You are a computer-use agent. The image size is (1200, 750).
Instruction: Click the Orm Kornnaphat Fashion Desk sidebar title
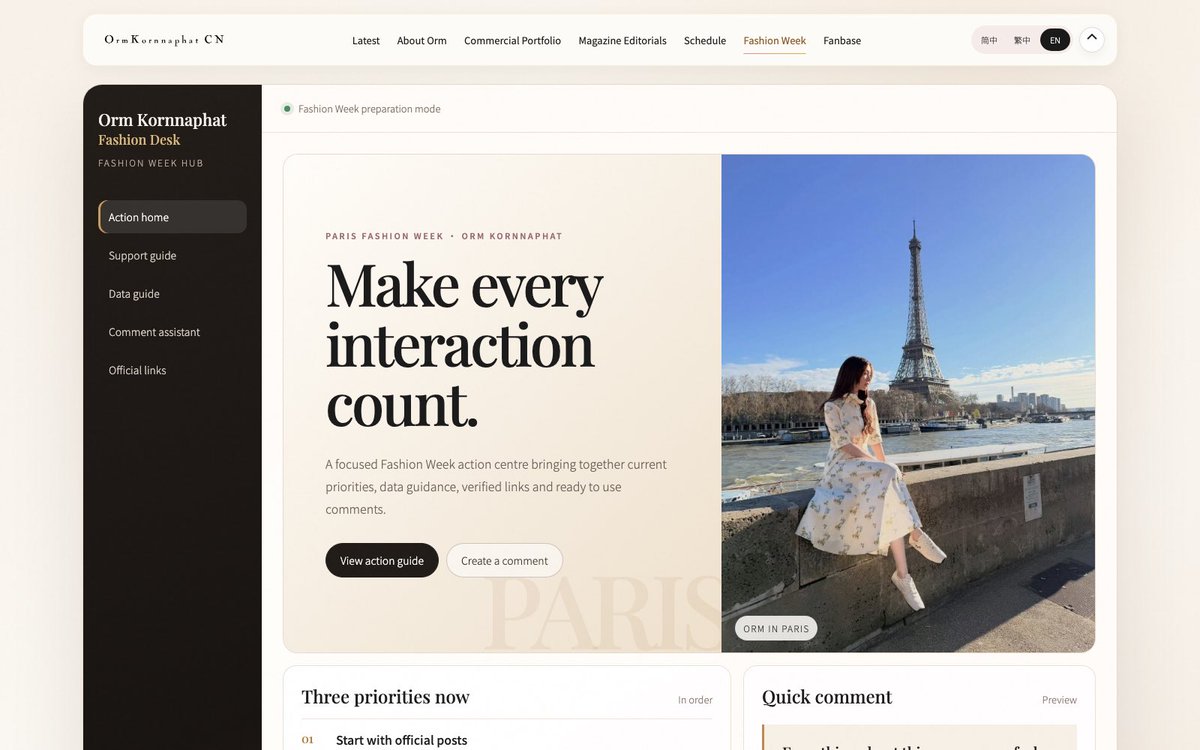click(163, 129)
